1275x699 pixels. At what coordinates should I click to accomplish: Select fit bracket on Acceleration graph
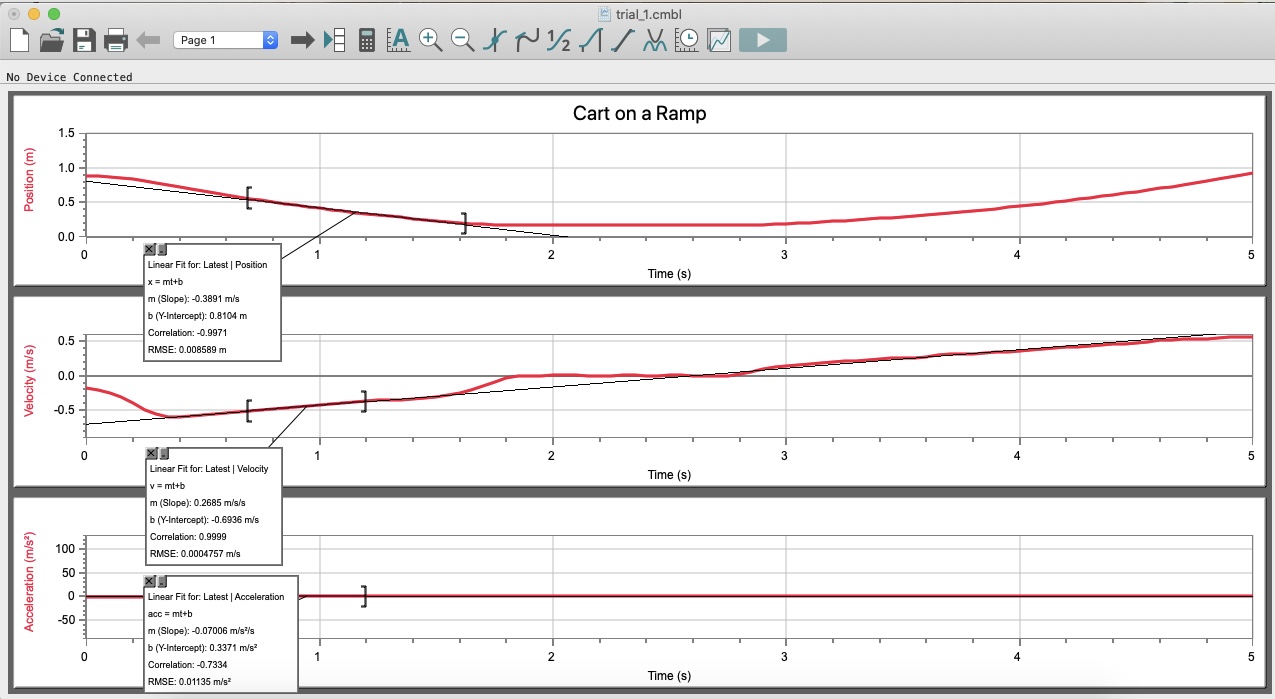click(364, 596)
